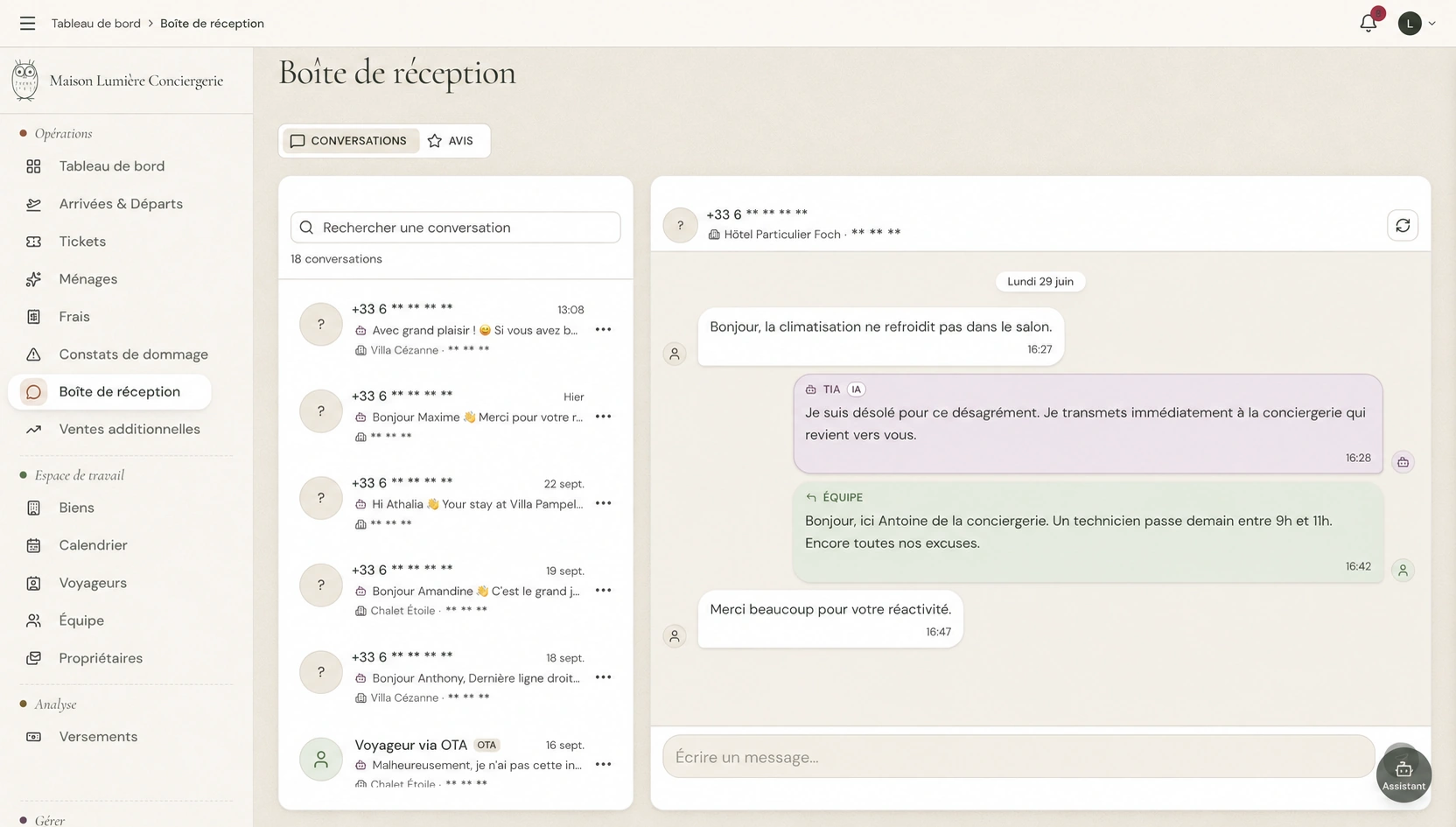Expand the user profile dropdown arrow
Screen dimensions: 1456x827
(x=1431, y=24)
